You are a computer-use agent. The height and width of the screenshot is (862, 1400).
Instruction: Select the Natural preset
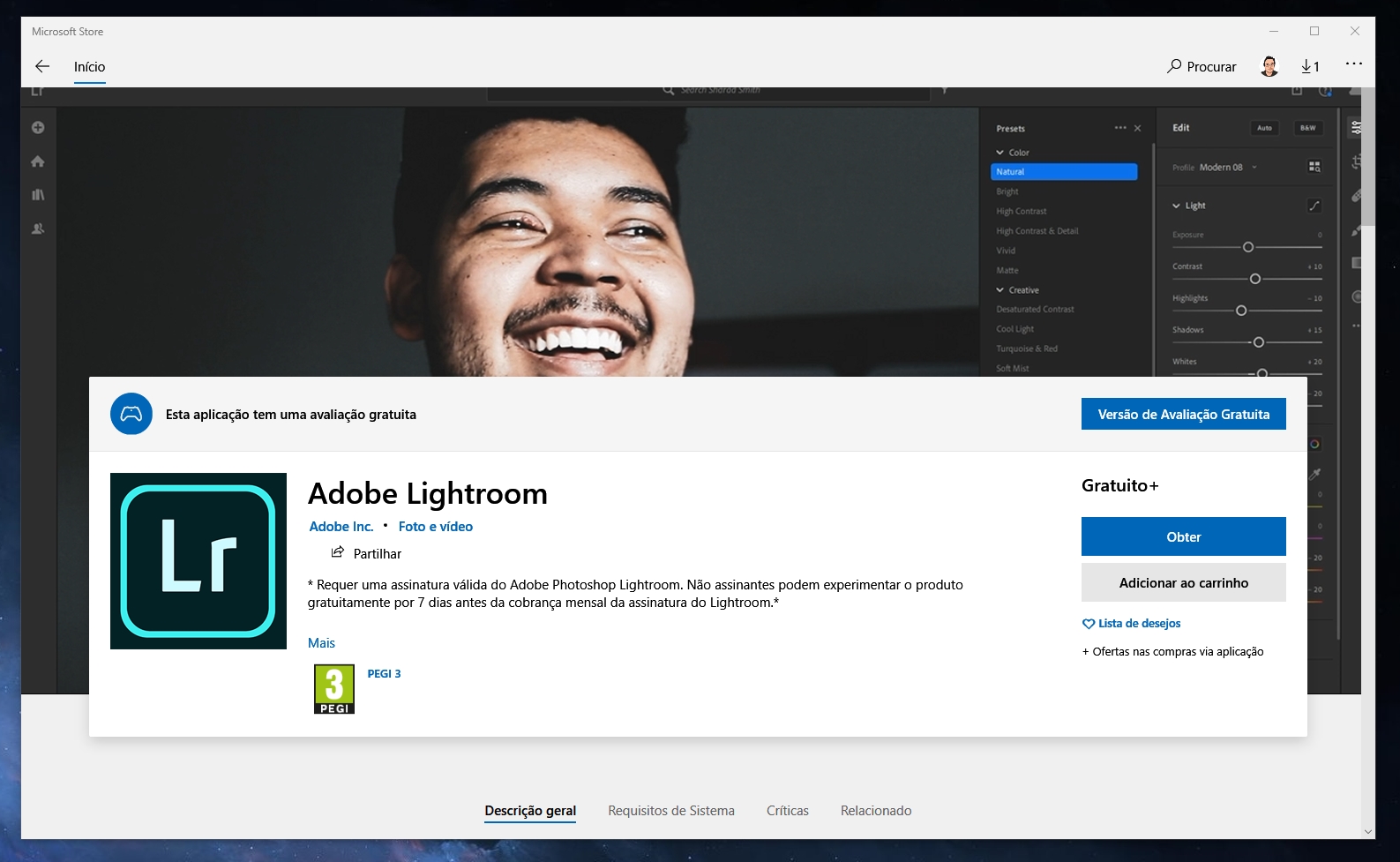(x=1064, y=172)
